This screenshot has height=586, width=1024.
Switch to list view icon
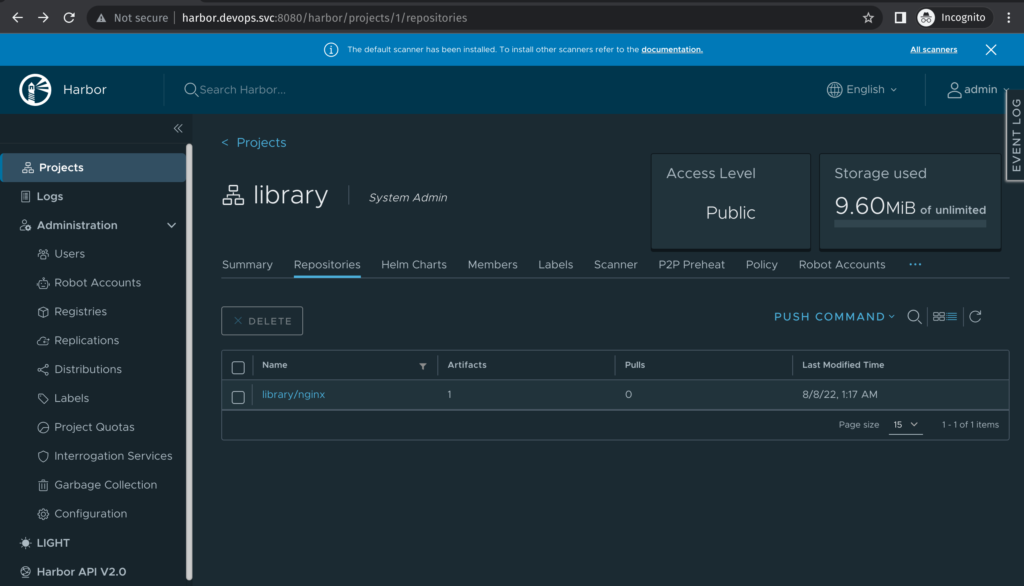point(952,317)
